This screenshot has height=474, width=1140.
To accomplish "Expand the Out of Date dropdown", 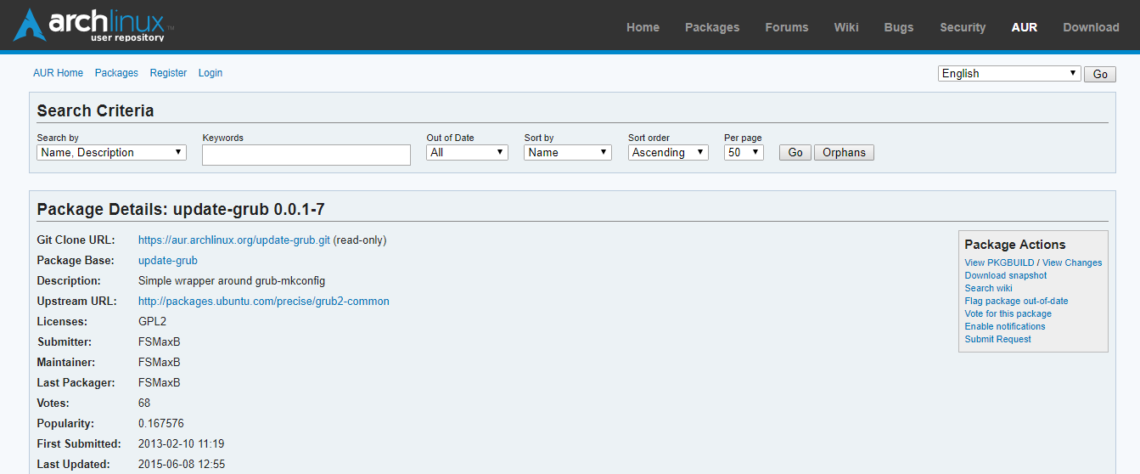I will point(467,153).
